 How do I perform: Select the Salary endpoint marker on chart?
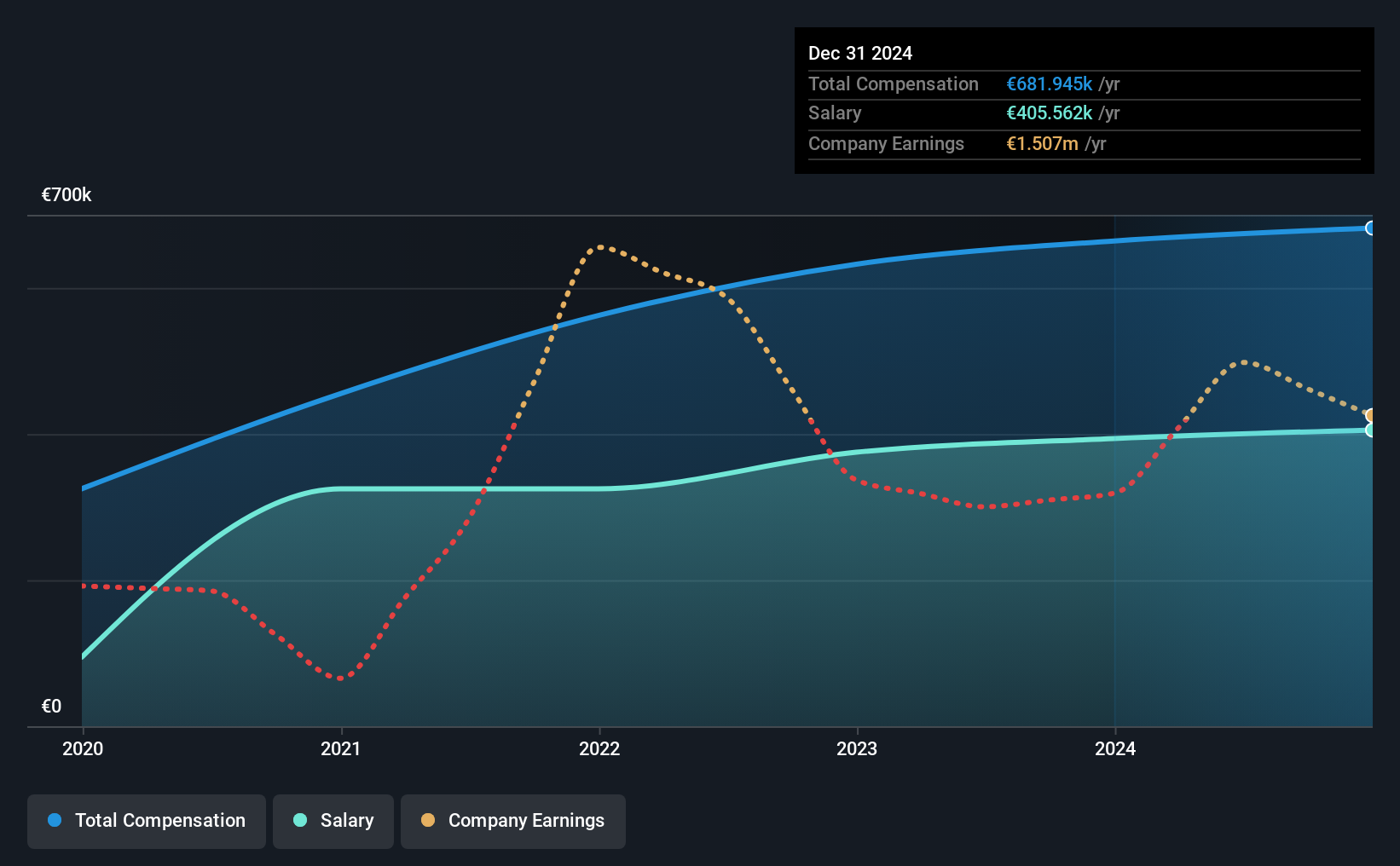click(1371, 430)
